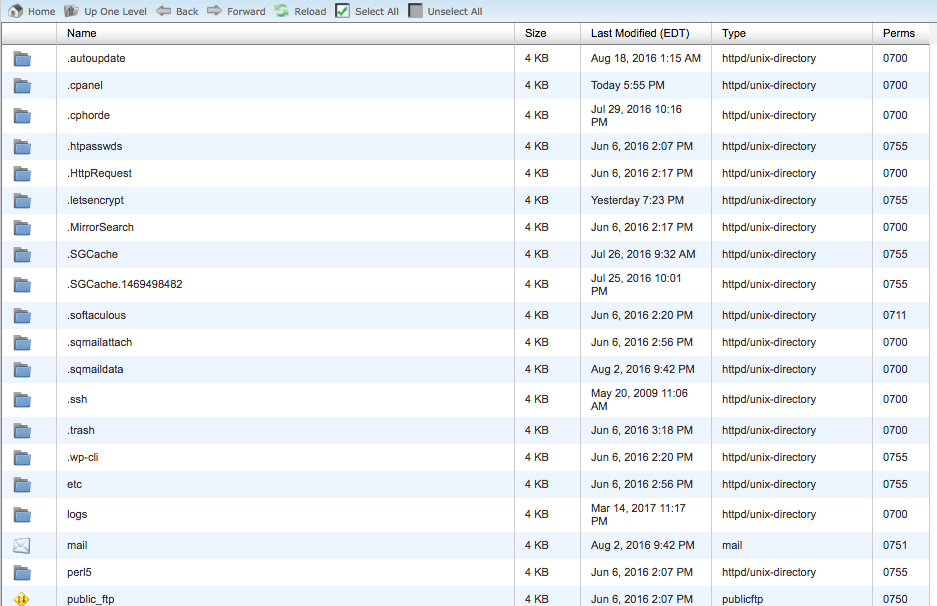Check the Select All checkbox

click(x=343, y=11)
